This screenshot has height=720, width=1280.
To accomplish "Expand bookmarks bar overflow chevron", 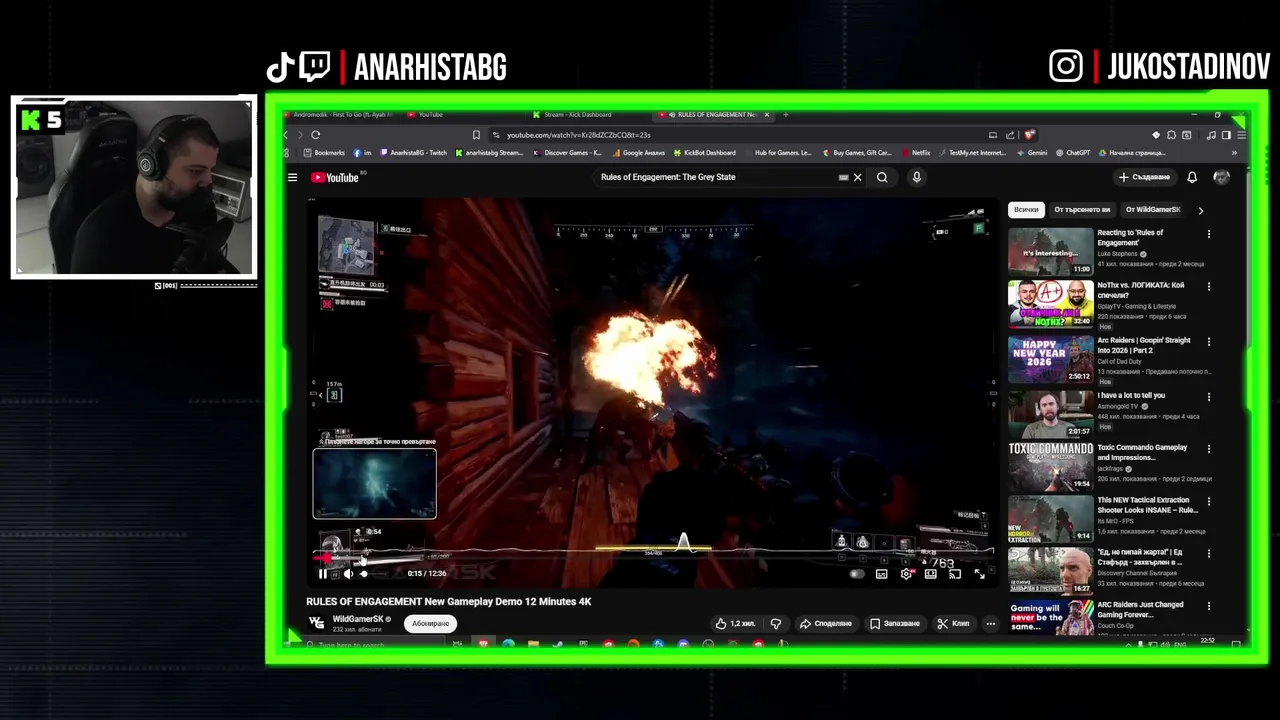I will coord(1234,153).
